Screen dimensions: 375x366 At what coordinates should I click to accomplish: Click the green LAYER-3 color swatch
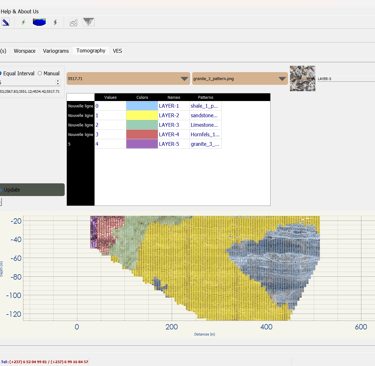[142, 125]
